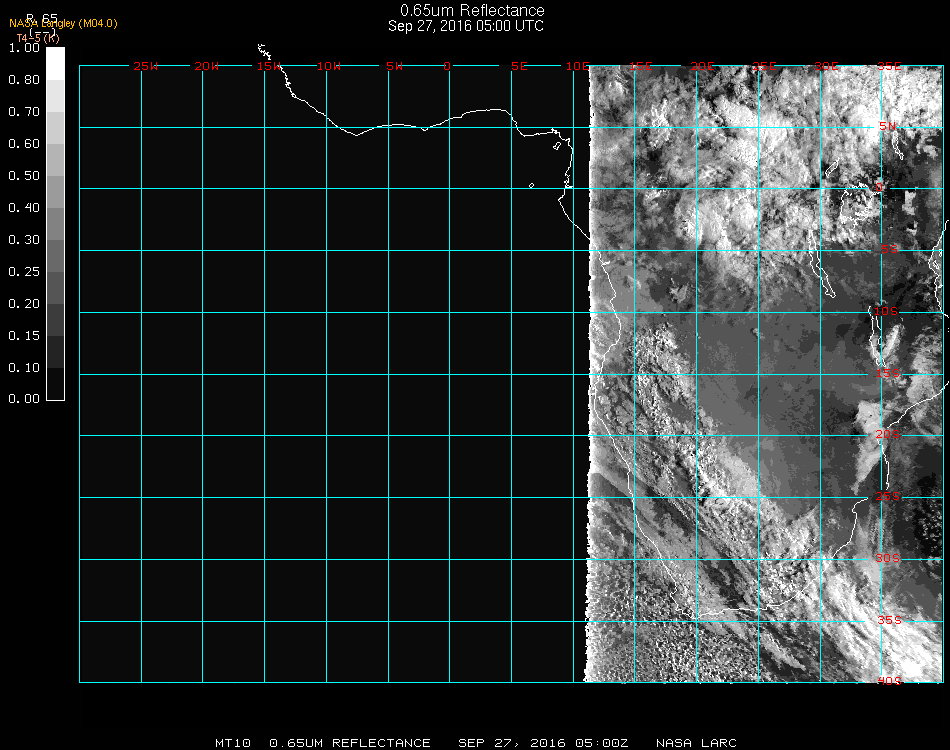950x750 pixels.
Task: Click the 15W longitude label
Action: [x=269, y=66]
